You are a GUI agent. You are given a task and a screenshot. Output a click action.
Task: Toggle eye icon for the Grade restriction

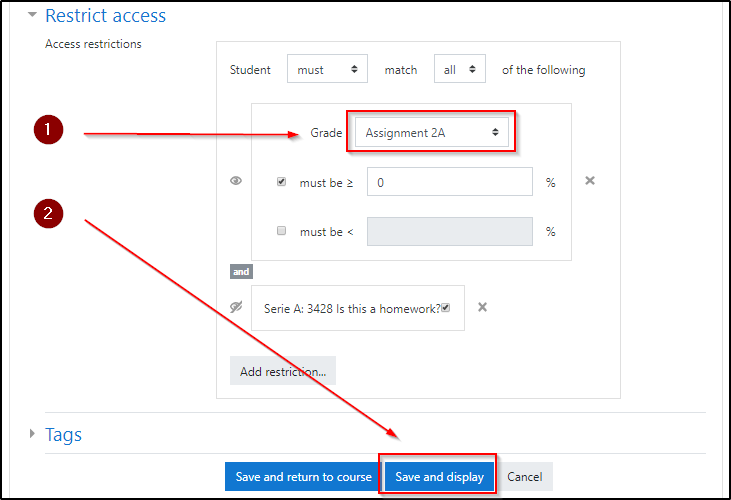coord(236,181)
